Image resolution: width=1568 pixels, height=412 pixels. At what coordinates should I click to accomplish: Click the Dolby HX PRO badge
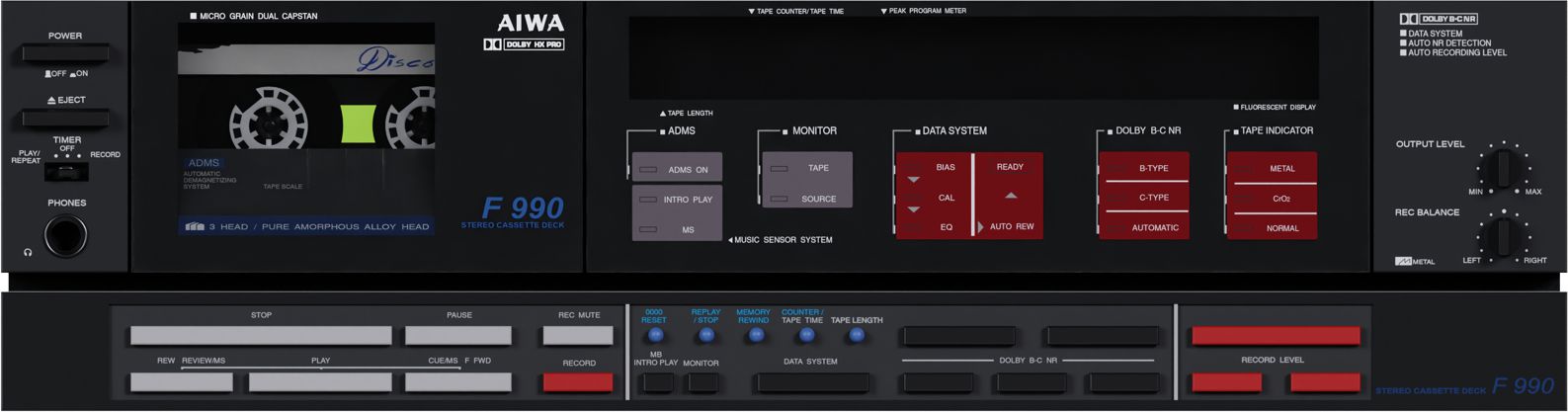click(524, 44)
